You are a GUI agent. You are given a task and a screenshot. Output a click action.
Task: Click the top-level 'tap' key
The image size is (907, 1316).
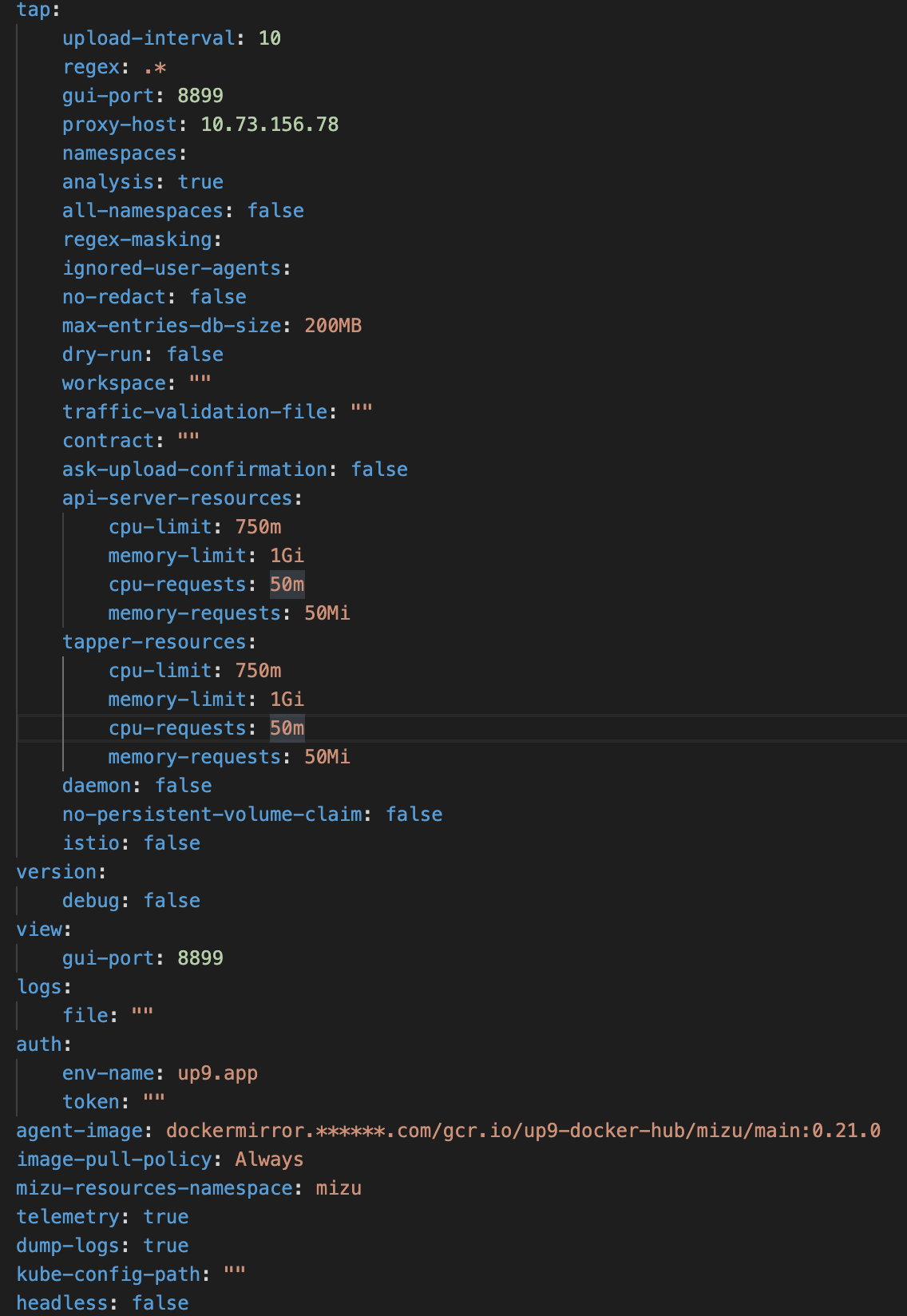[33, 10]
